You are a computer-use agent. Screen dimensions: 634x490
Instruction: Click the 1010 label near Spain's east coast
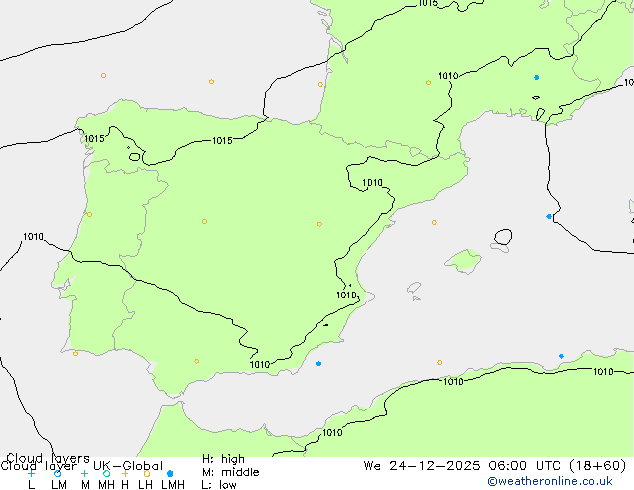click(347, 295)
